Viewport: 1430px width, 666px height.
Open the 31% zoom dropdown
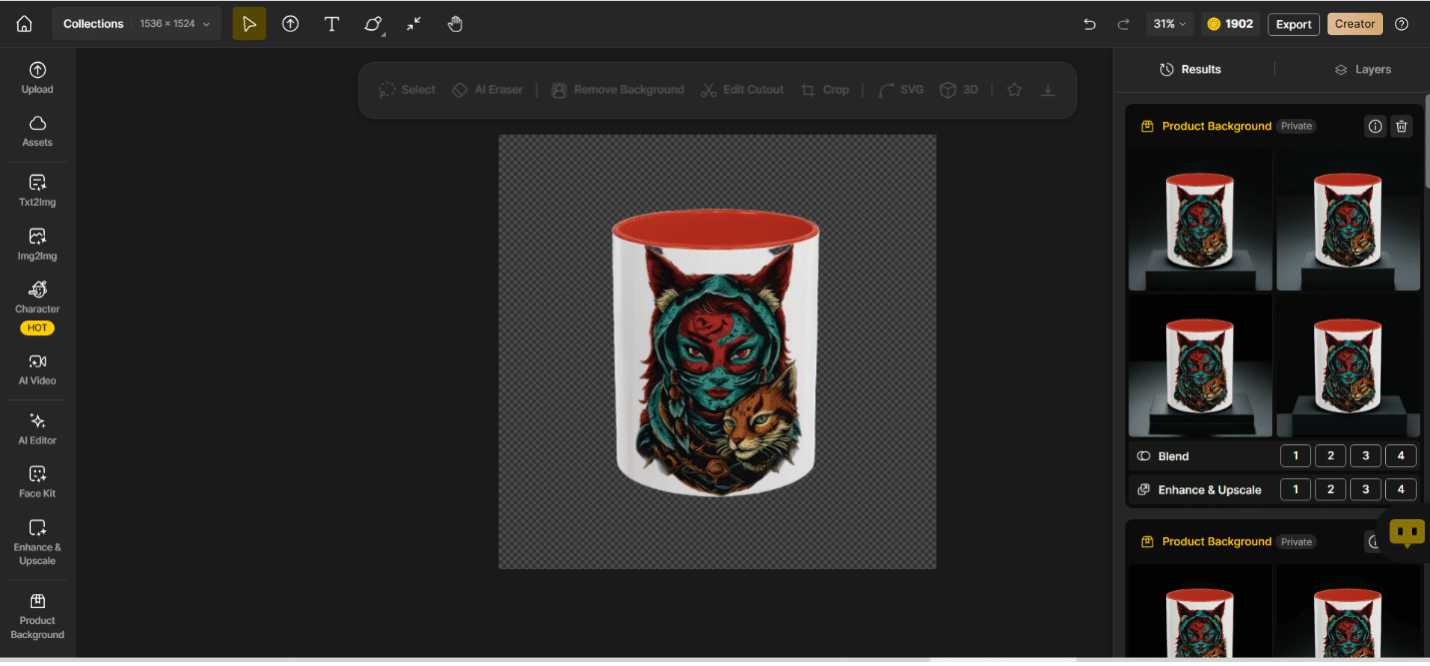point(1169,24)
